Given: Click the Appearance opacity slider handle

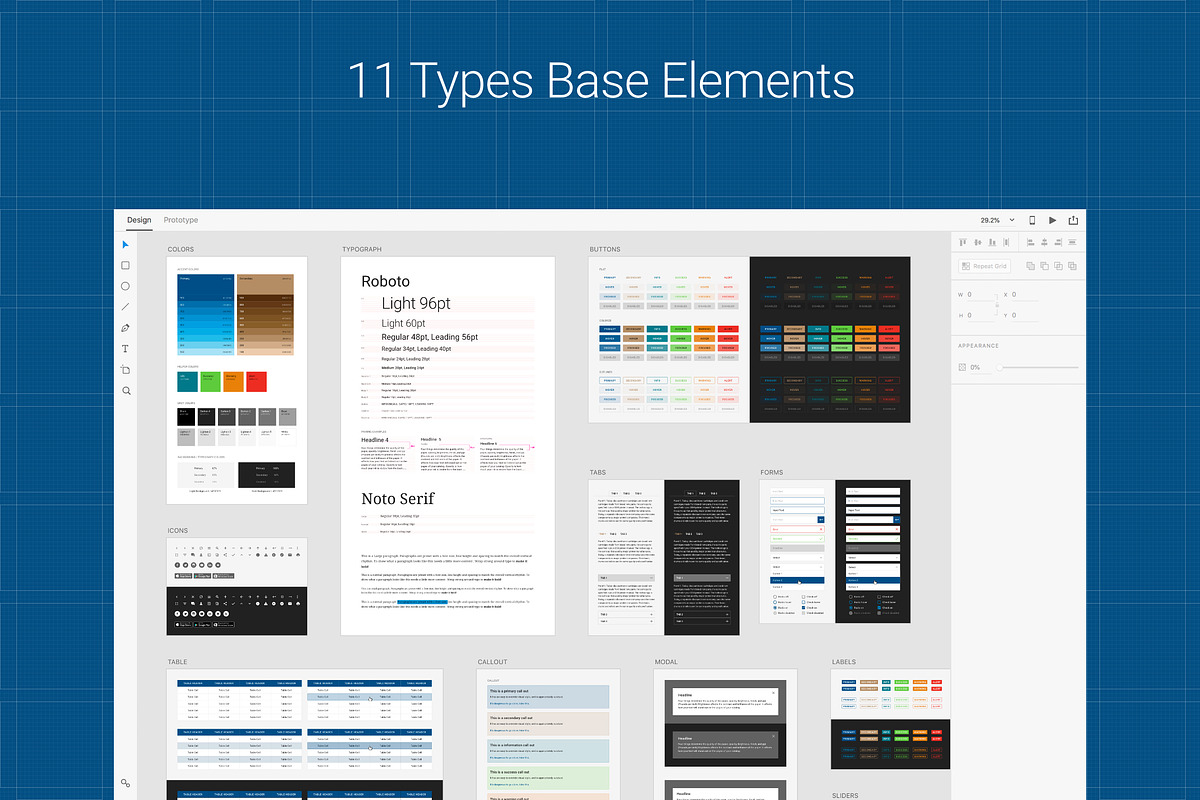Looking at the screenshot, I should (x=998, y=367).
